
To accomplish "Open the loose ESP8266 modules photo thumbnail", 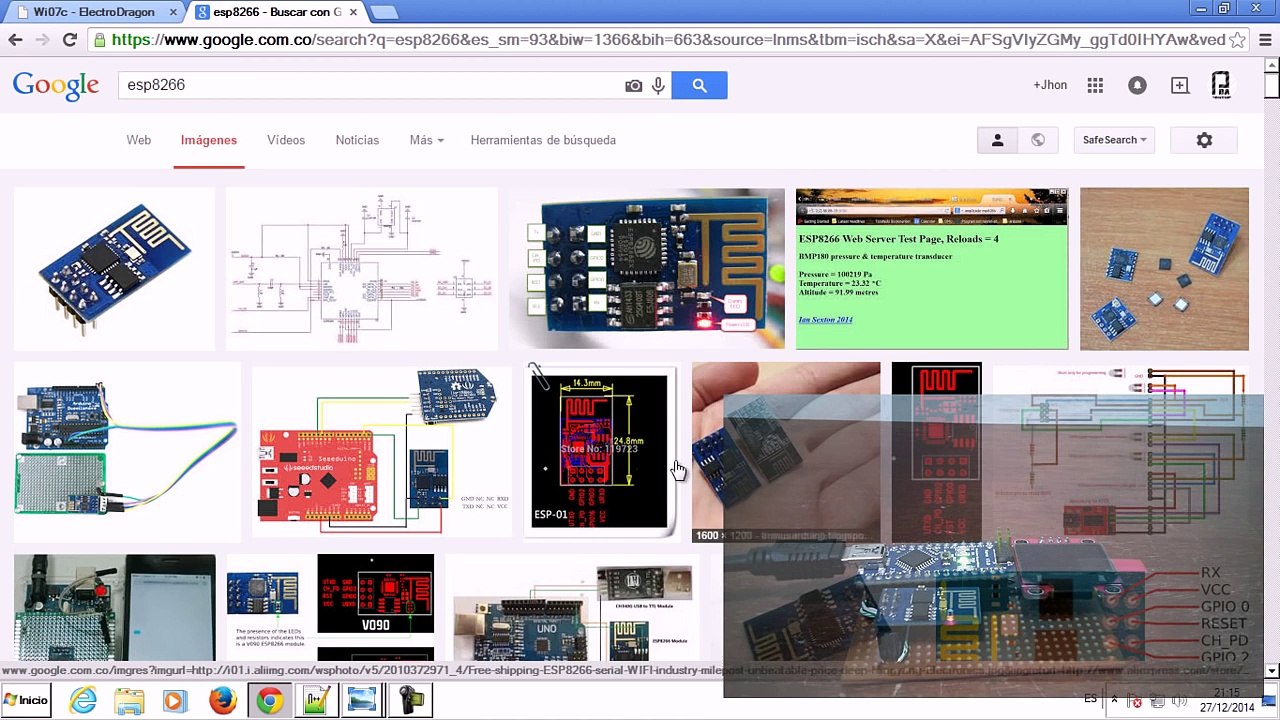I will point(1164,268).
